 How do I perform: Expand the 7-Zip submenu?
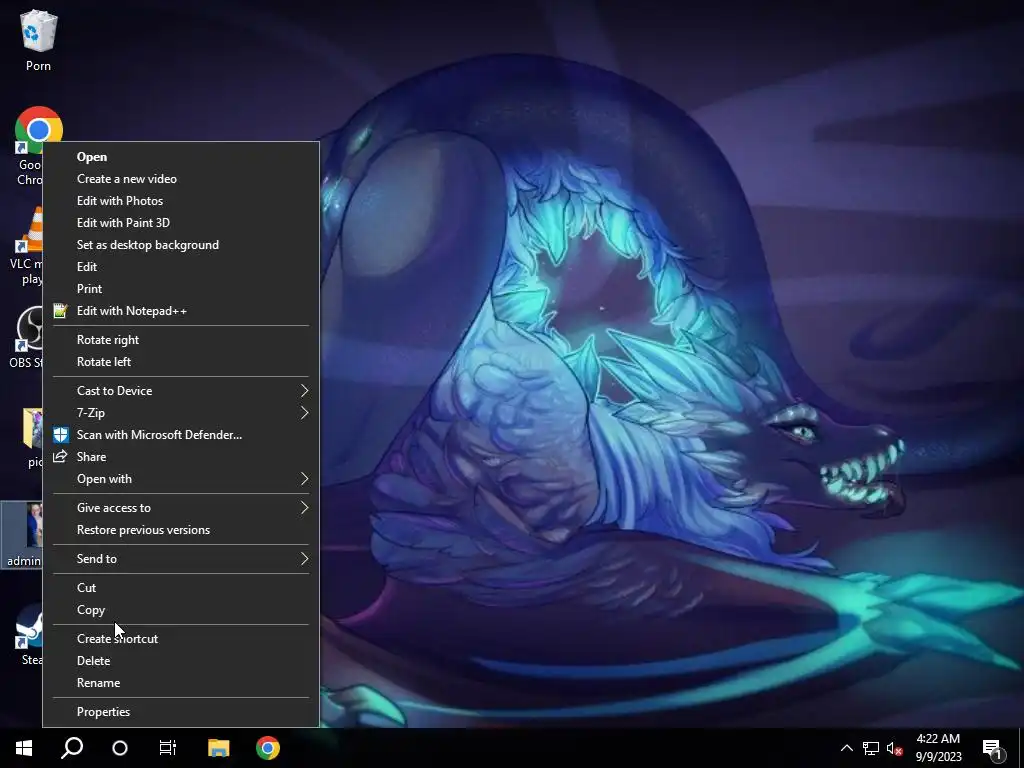pos(181,413)
